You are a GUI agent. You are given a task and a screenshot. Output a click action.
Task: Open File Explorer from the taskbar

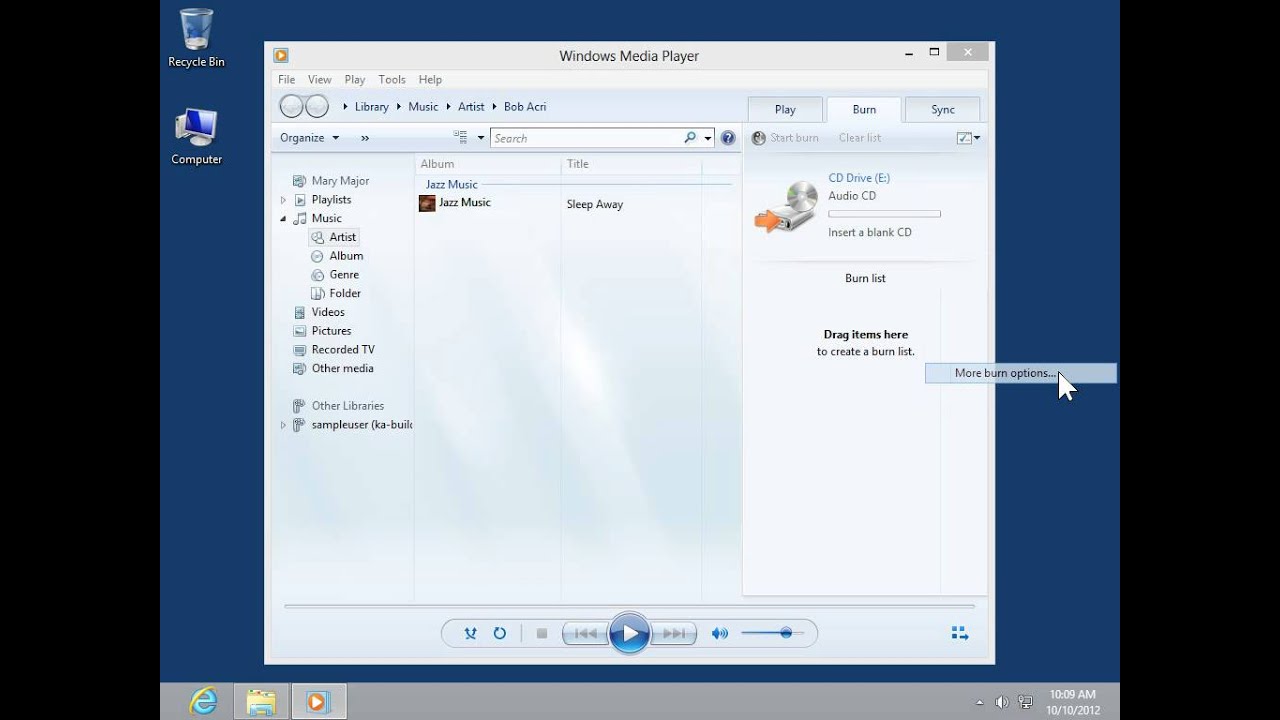pyautogui.click(x=261, y=702)
